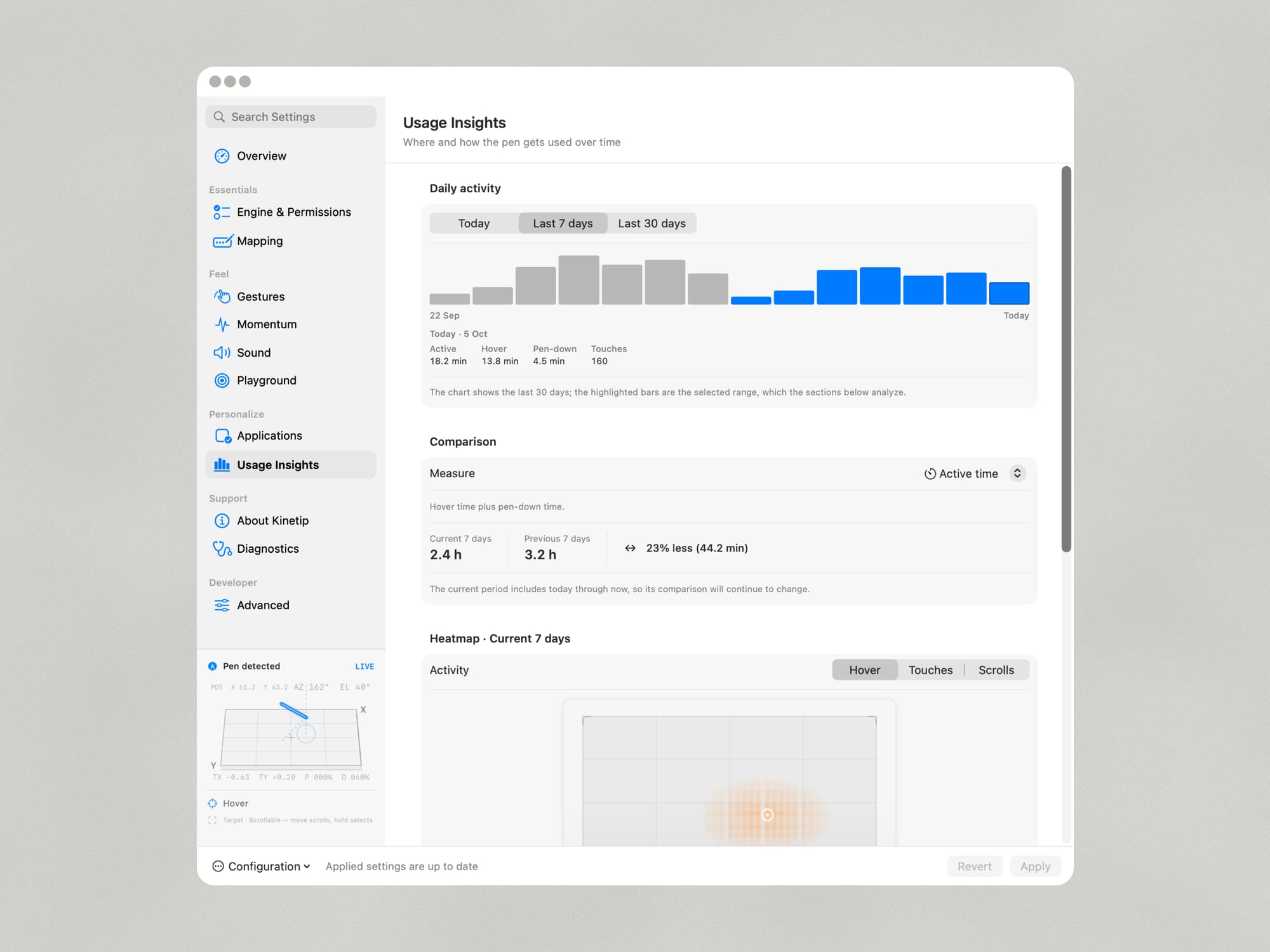Screen dimensions: 1270x952
Task: Open the Active time measure dropdown
Action: point(975,473)
